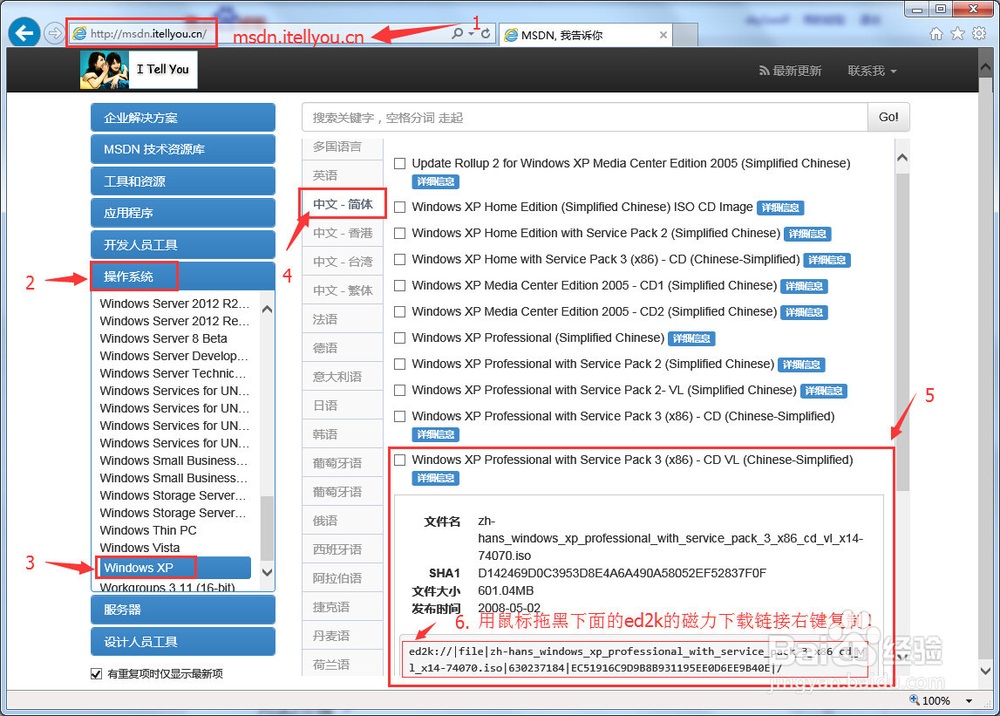Image resolution: width=1000 pixels, height=716 pixels.
Task: Switch to the 中文 - 繁体 language tab
Action: pos(342,290)
